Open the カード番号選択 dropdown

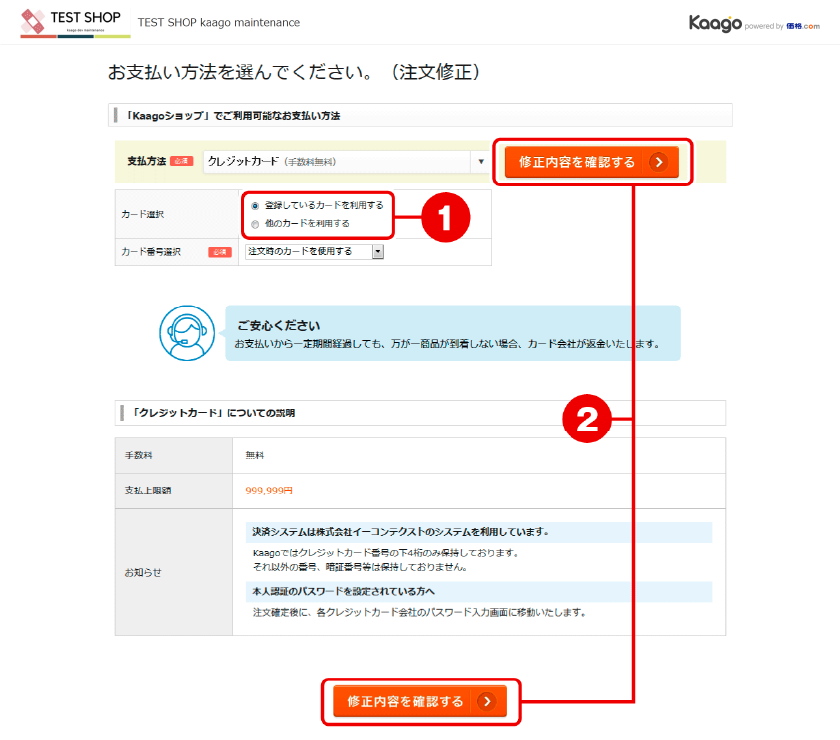pyautogui.click(x=314, y=251)
